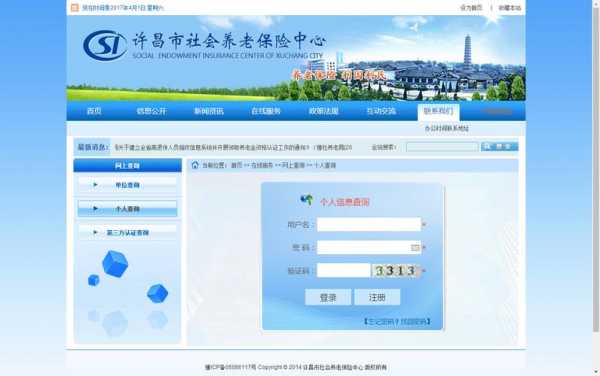Screen dimensions: 600x376
Task: Click the arrow icon beside 单位查询
Action: pyautogui.click(x=95, y=185)
